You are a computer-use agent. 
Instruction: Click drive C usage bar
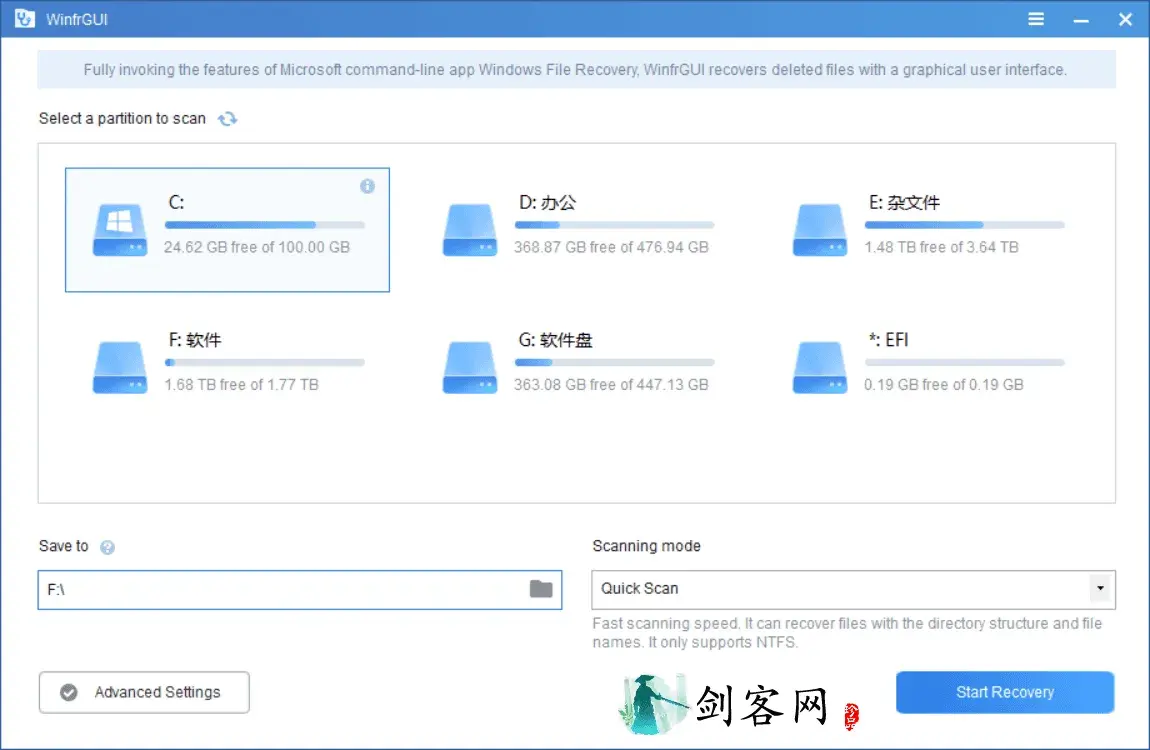[265, 225]
